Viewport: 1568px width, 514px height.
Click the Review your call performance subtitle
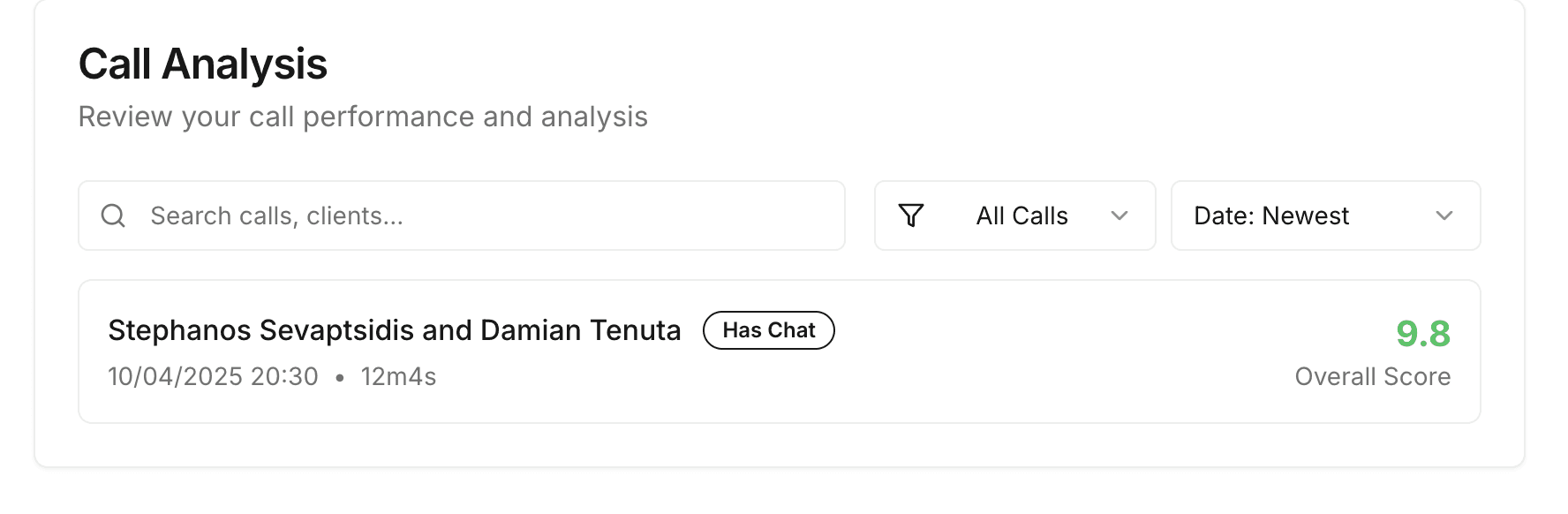[363, 117]
